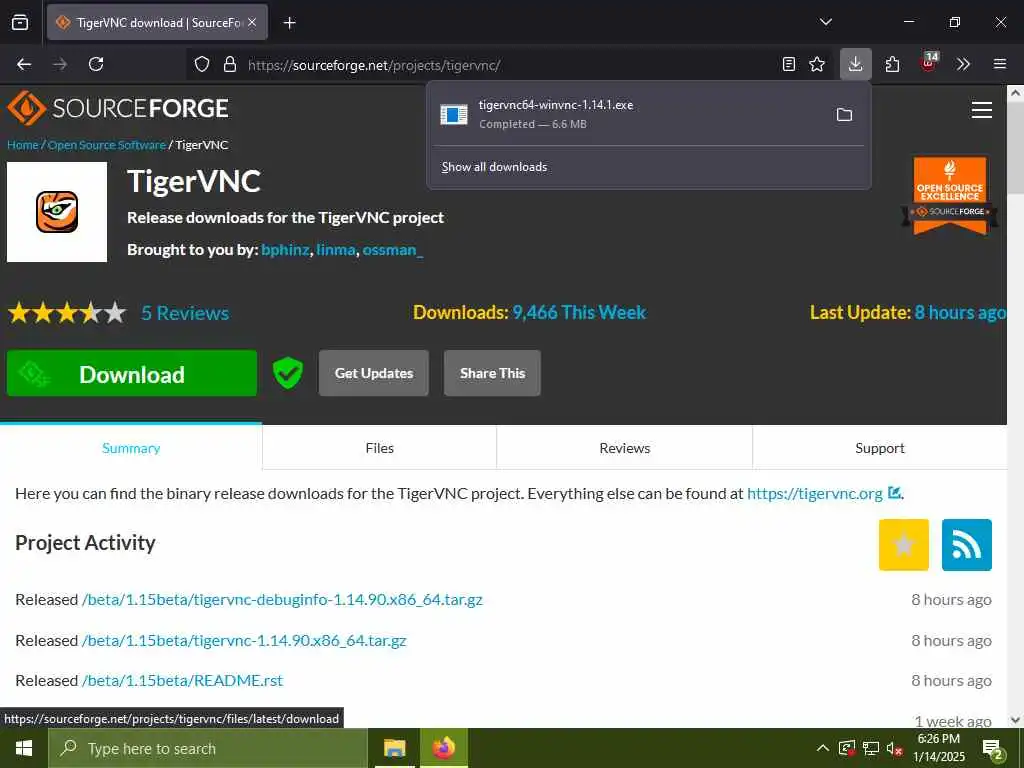Click the TigerVNC tiger project icon

coord(57,212)
